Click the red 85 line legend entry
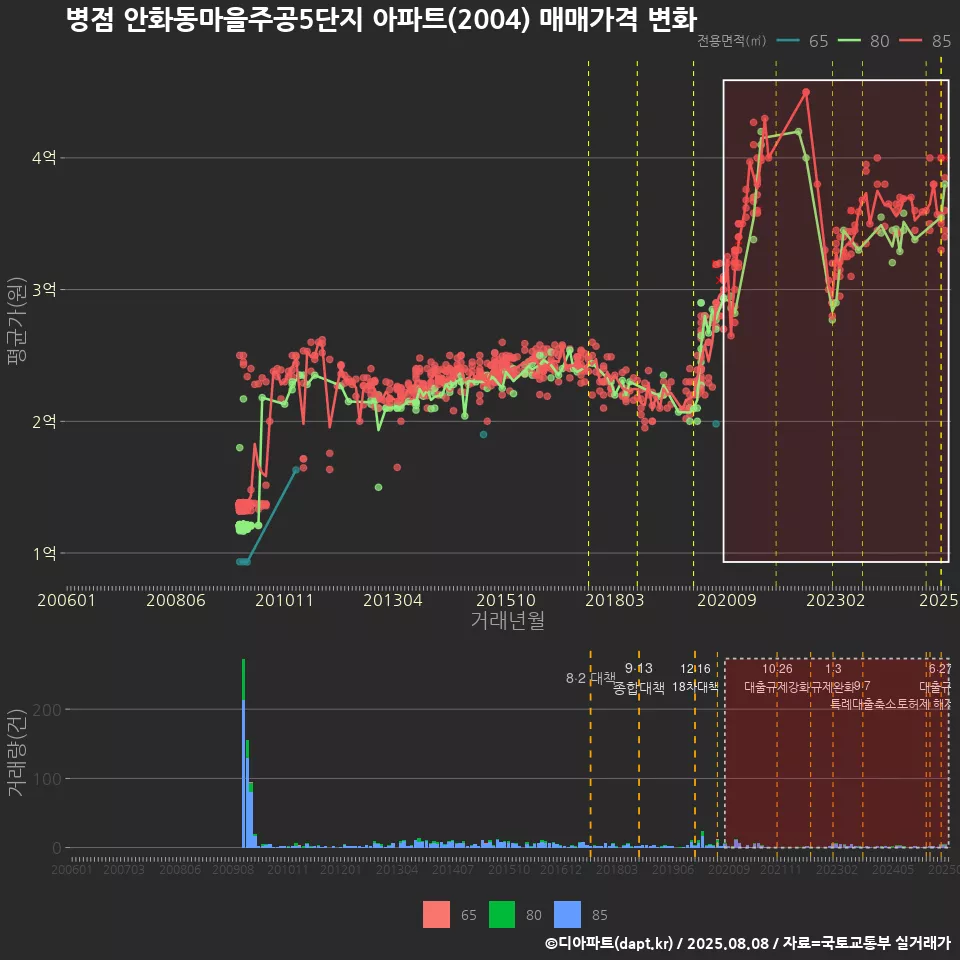 [x=925, y=41]
